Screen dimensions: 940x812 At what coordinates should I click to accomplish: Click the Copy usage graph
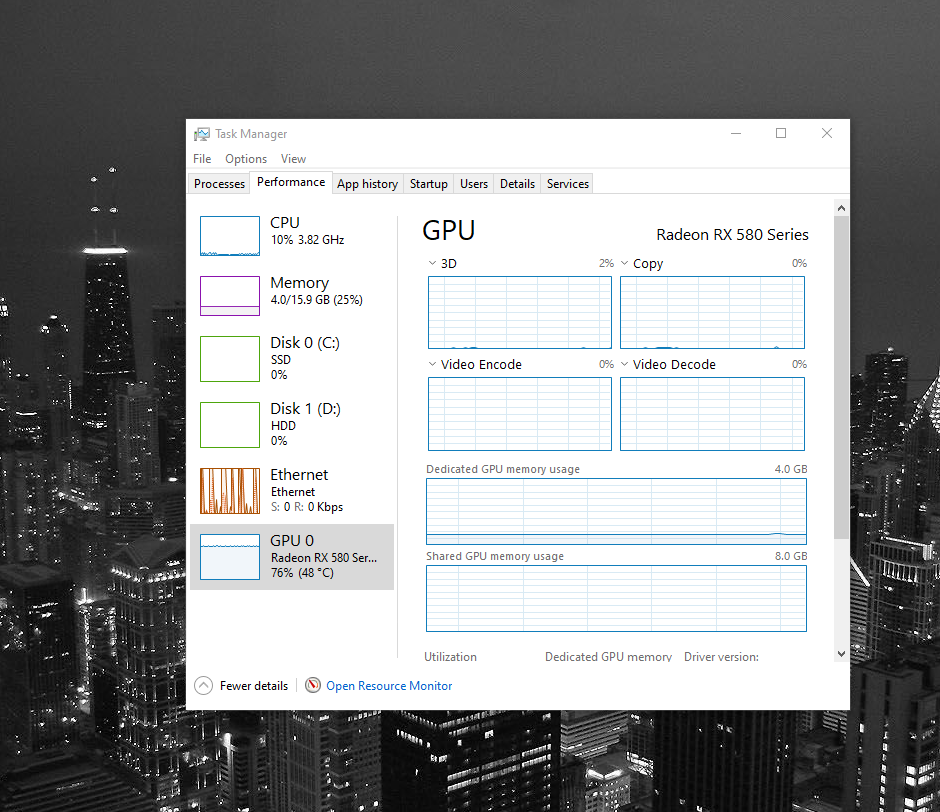click(712, 312)
